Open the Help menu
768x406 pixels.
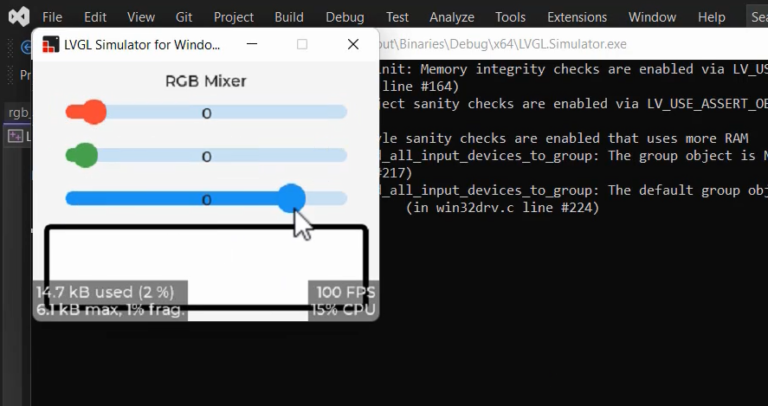tap(711, 18)
